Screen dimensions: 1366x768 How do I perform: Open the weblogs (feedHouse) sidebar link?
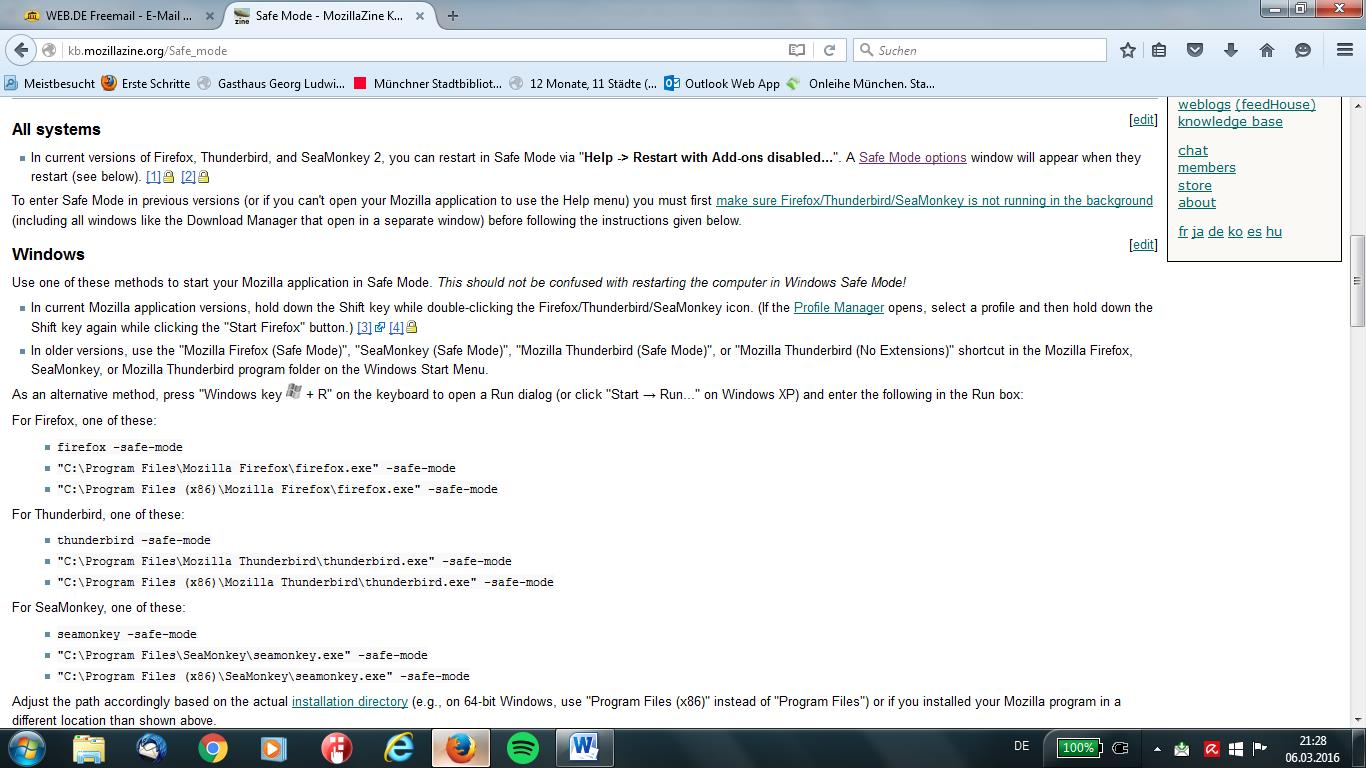[x=1247, y=104]
